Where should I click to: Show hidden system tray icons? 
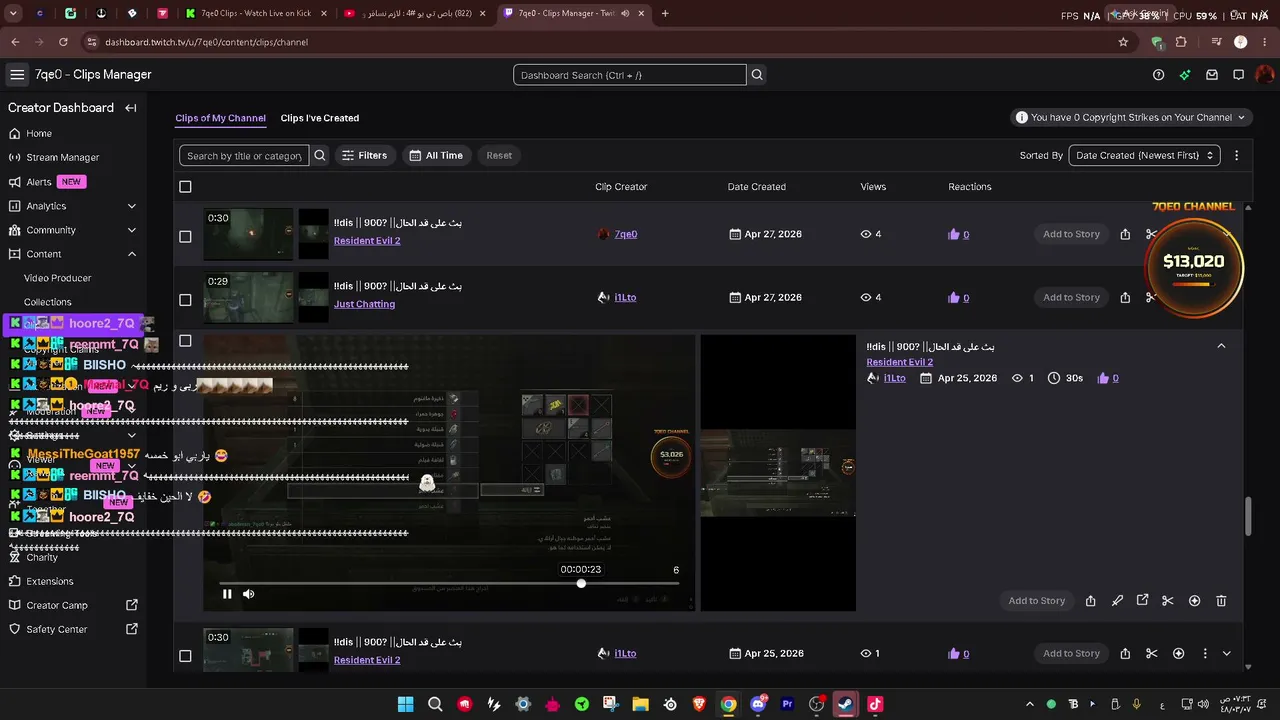pyautogui.click(x=1029, y=704)
